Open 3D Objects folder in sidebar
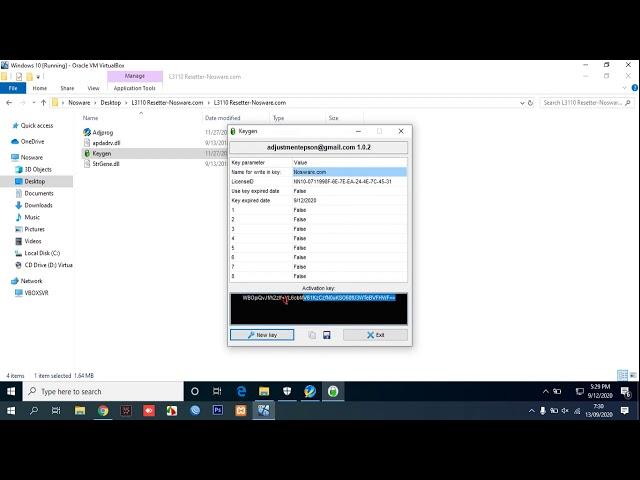The width and height of the screenshot is (640, 480). pyautogui.click(x=33, y=169)
